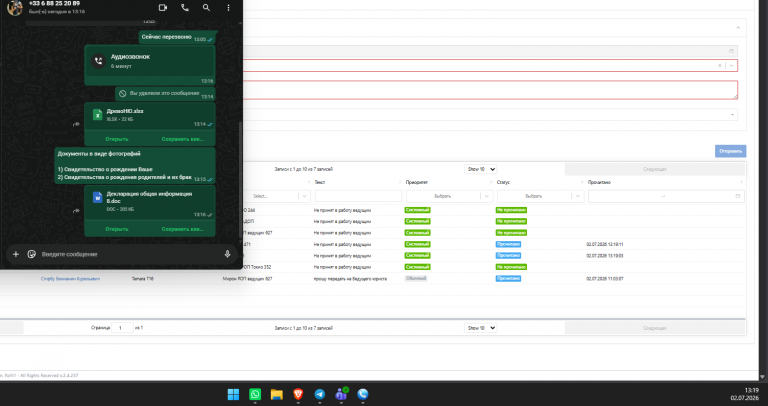768x406 pixels.
Task: Start a voice call from chat header
Action: point(185,8)
